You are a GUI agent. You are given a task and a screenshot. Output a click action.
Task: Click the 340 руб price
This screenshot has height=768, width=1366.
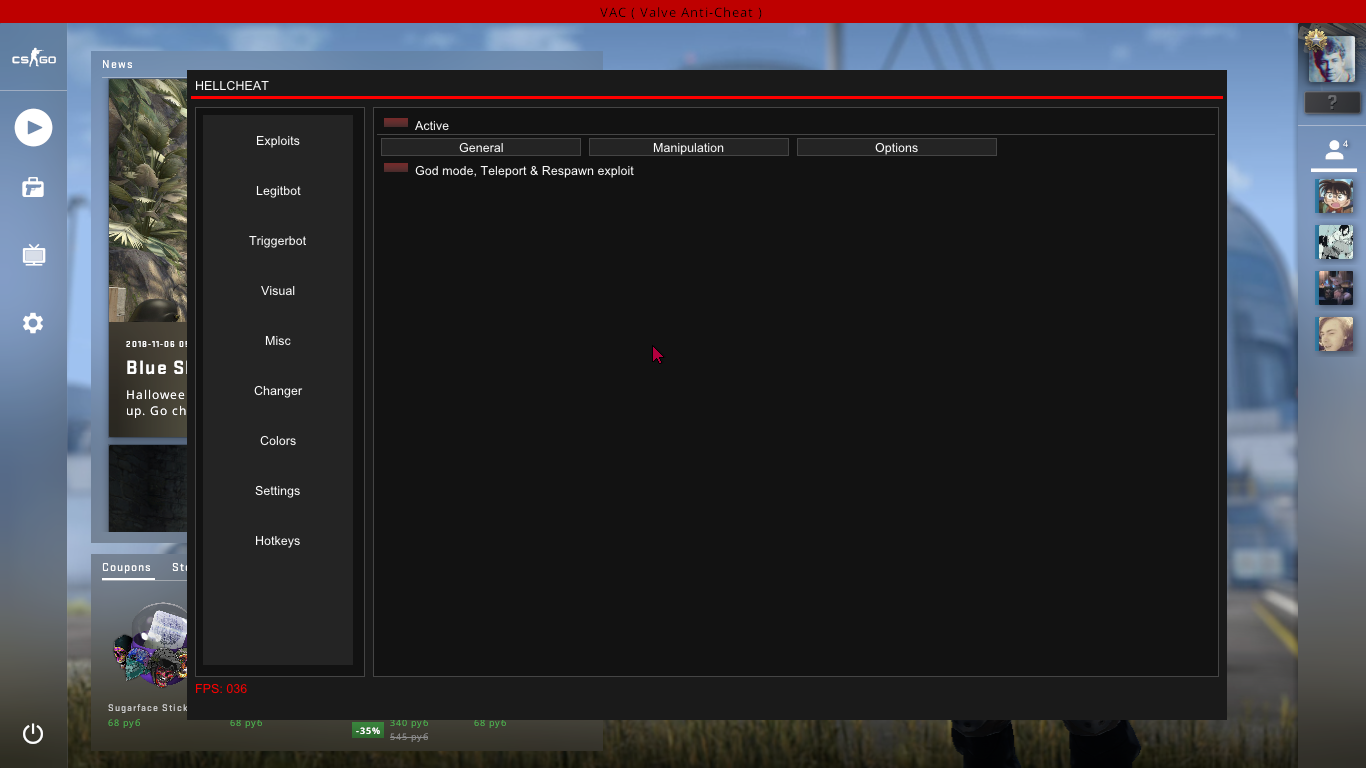[x=409, y=723]
